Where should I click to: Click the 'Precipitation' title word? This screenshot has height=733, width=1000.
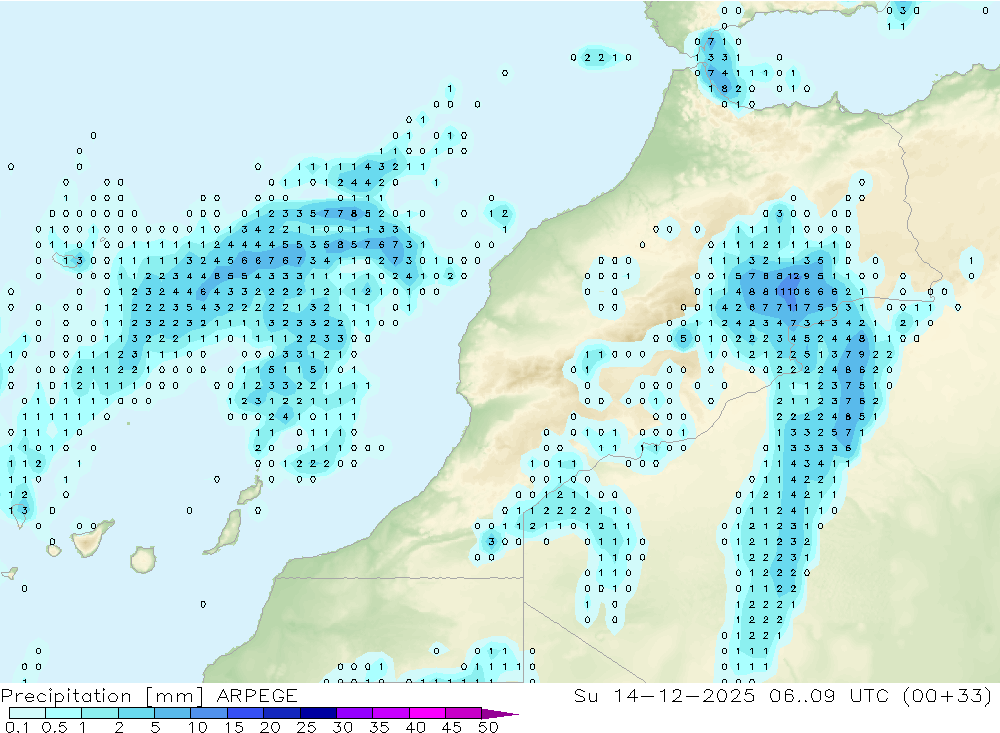point(66,695)
